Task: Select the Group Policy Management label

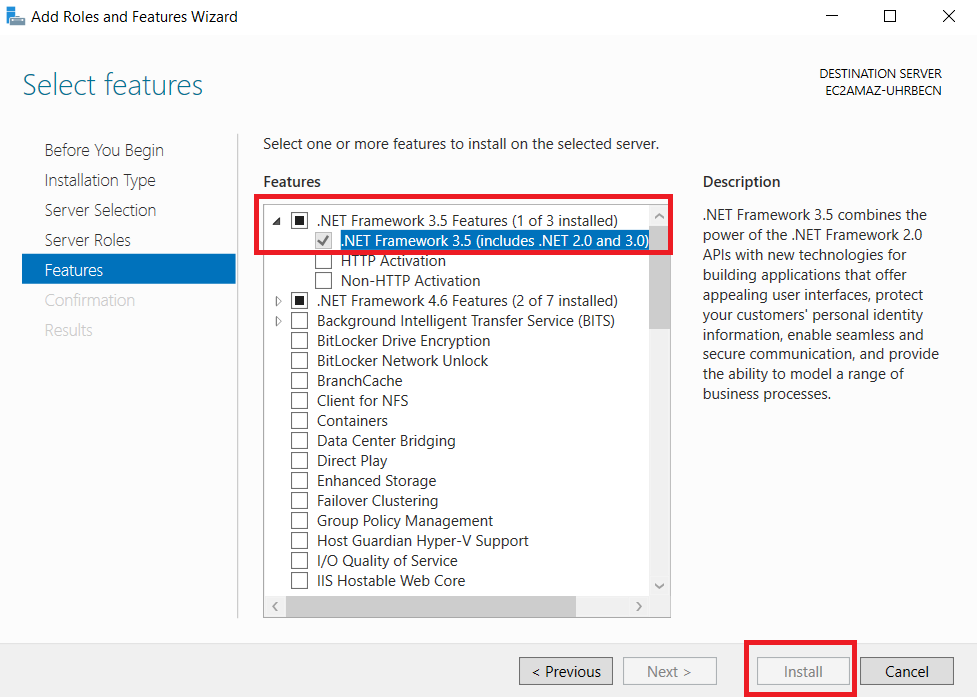Action: (404, 521)
